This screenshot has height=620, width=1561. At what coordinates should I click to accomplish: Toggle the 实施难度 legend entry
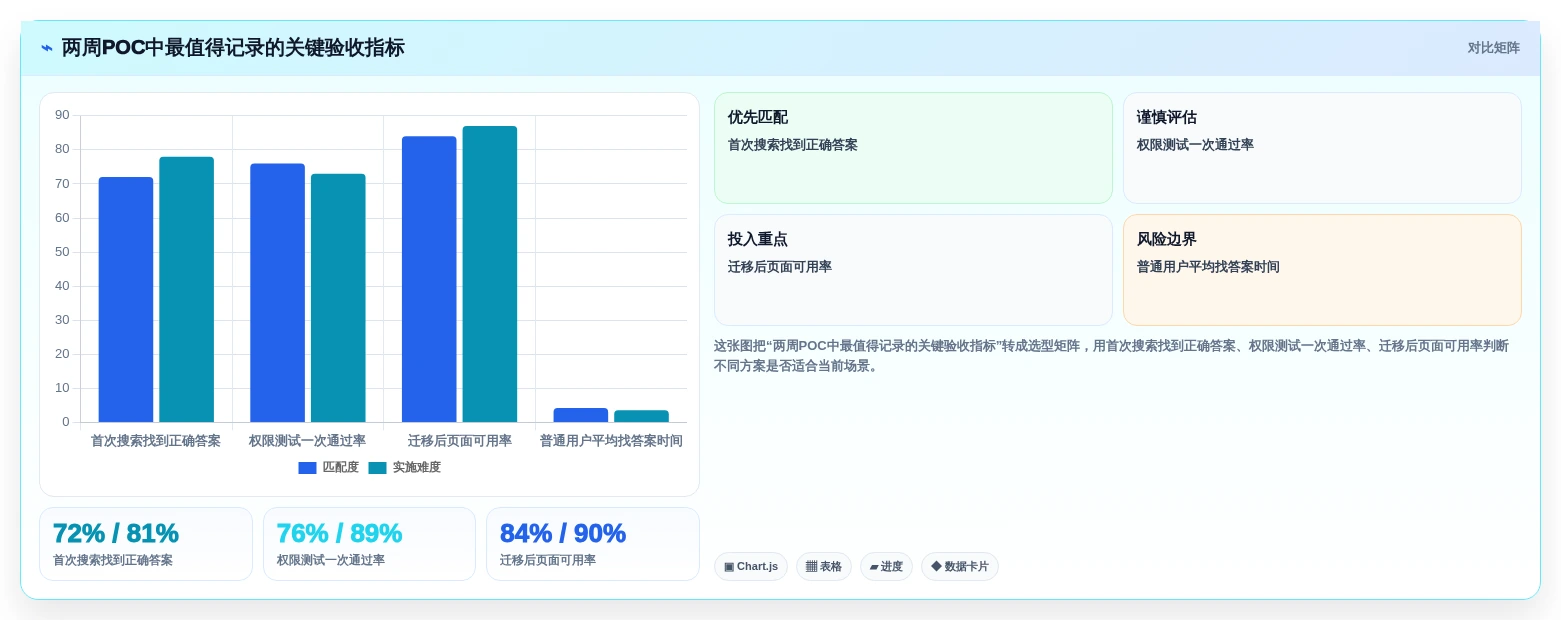tap(405, 467)
